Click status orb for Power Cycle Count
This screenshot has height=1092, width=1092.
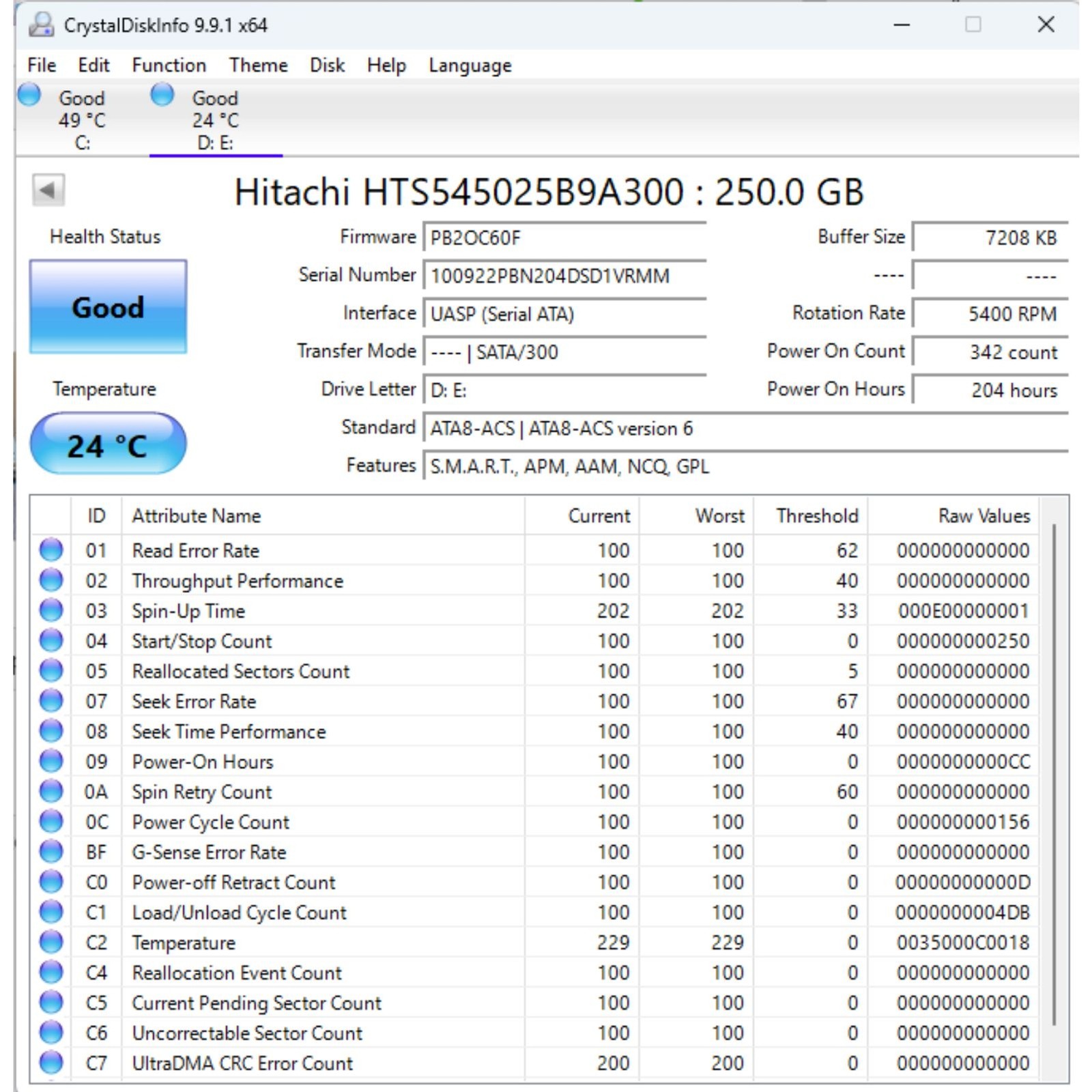(51, 821)
